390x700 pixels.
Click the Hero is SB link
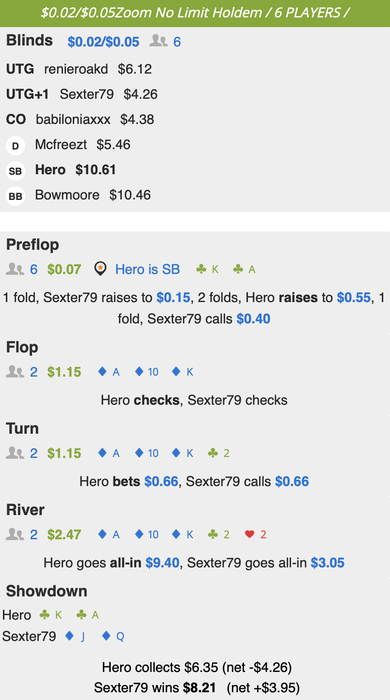[147, 269]
